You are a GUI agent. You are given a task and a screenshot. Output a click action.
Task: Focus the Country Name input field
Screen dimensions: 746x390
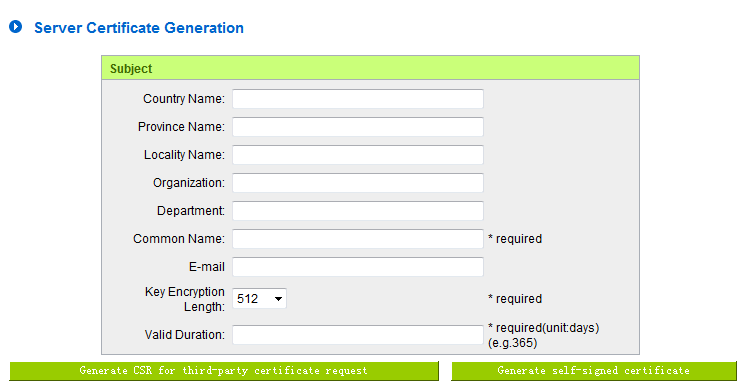(x=358, y=99)
